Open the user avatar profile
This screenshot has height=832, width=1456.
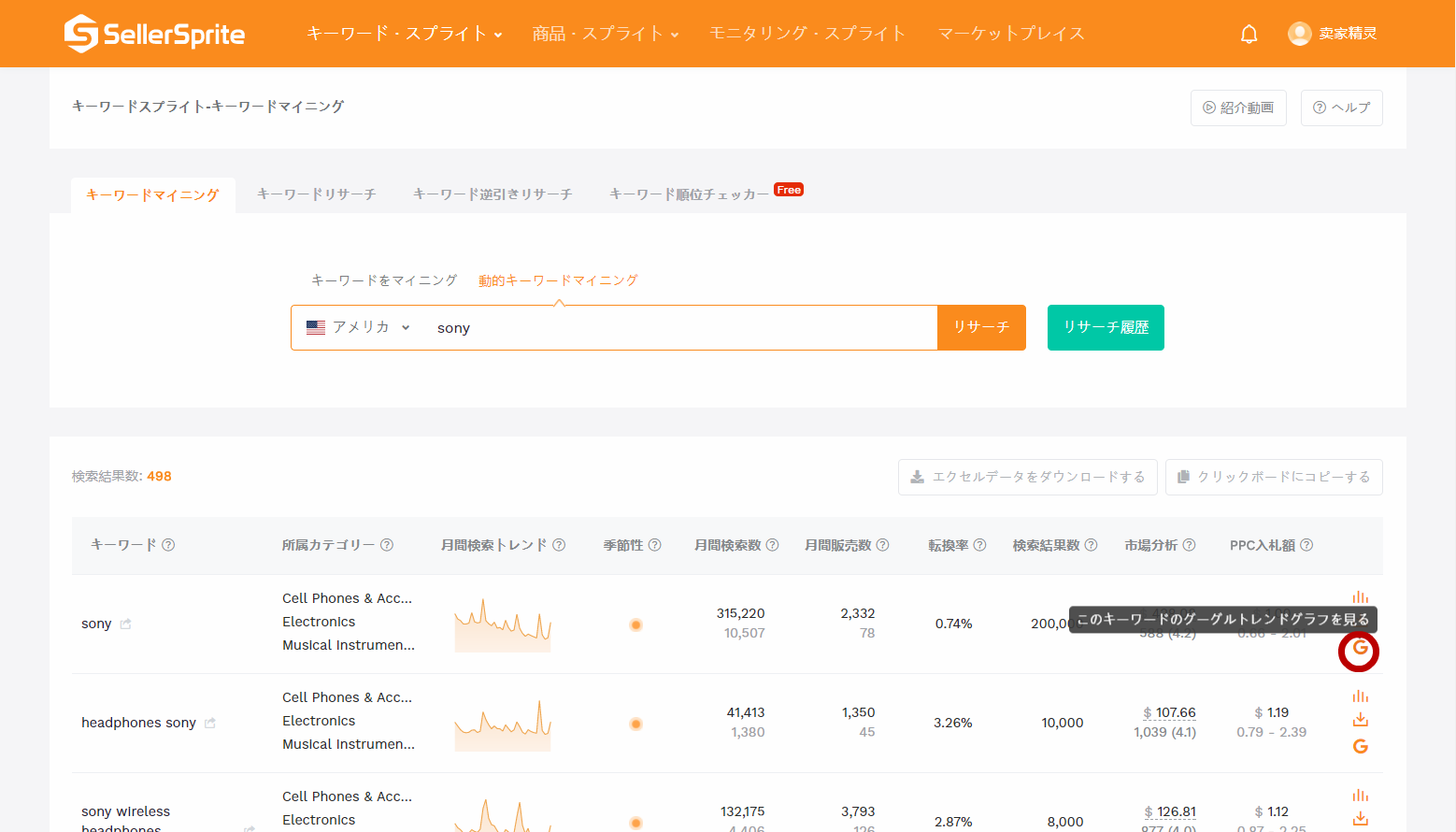[x=1299, y=34]
